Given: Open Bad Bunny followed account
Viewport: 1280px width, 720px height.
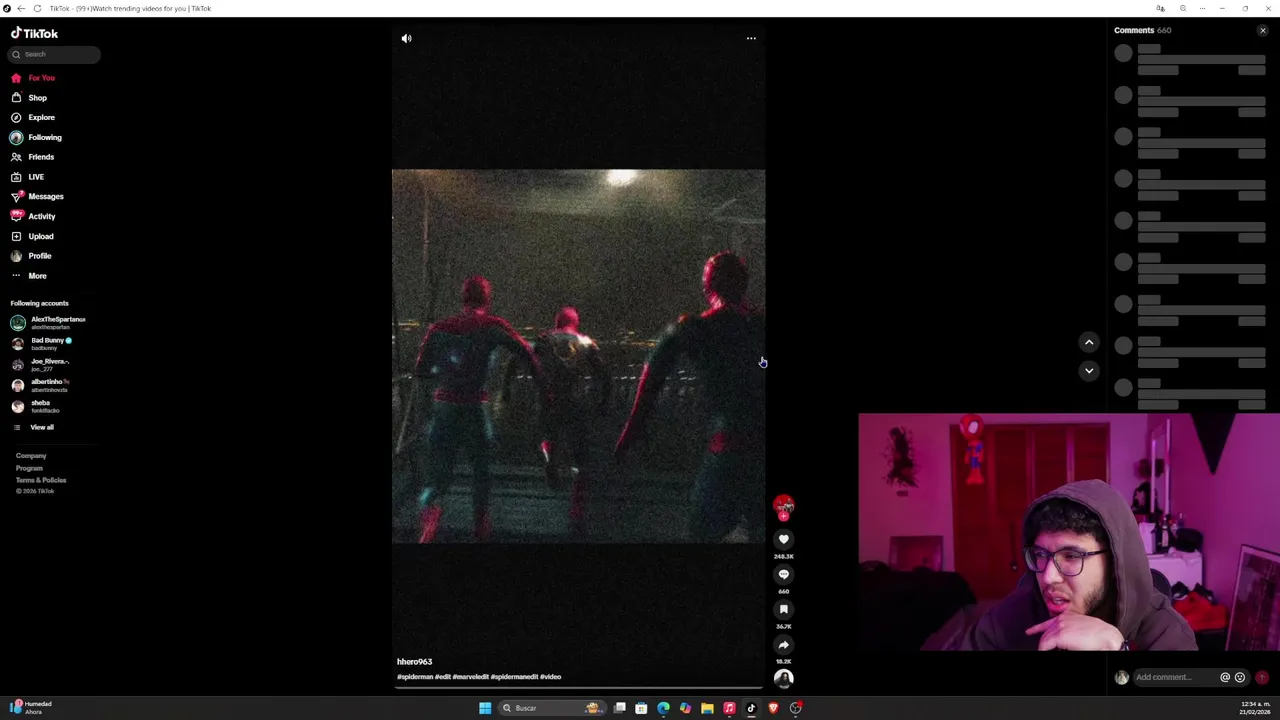Looking at the screenshot, I should (x=42, y=343).
